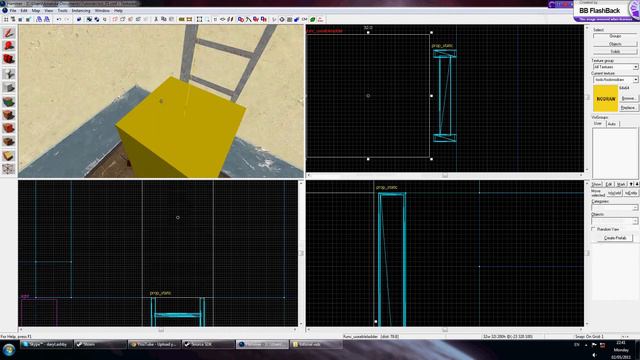Open the Help menu
The height and width of the screenshot is (360, 640).
point(118,10)
